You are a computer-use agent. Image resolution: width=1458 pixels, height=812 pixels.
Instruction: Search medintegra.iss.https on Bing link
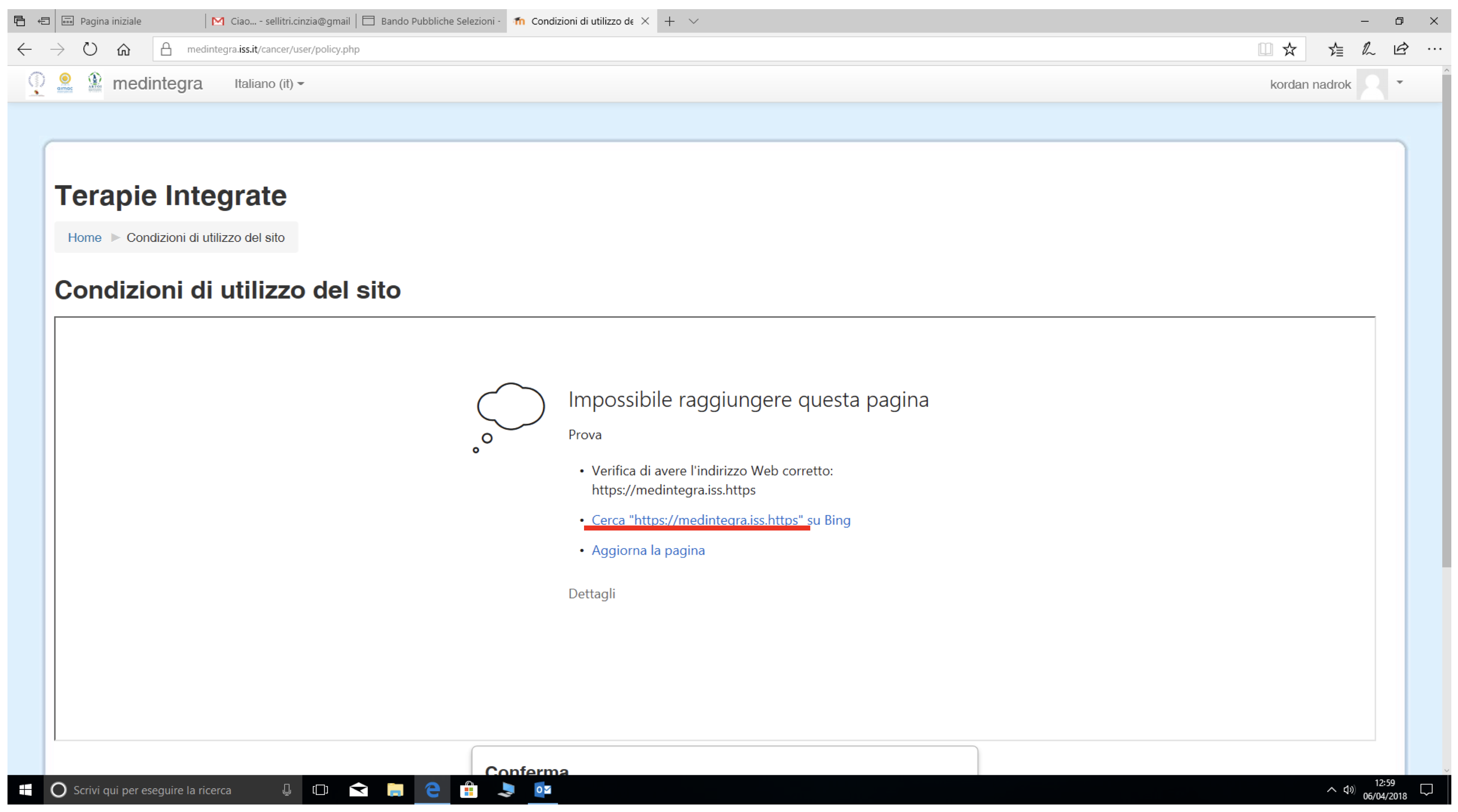721,520
